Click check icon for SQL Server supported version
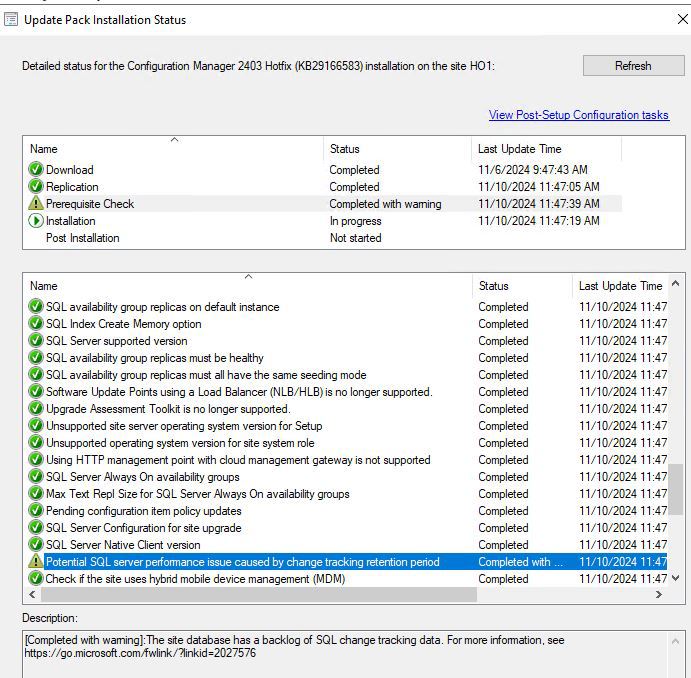Image resolution: width=691 pixels, height=678 pixels. tap(36, 341)
